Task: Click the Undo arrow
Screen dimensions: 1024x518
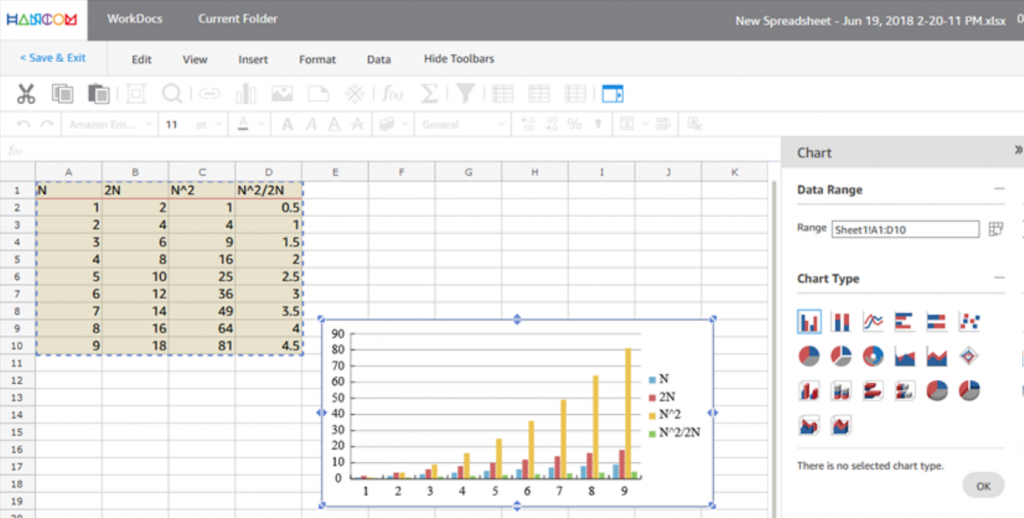Action: point(24,124)
